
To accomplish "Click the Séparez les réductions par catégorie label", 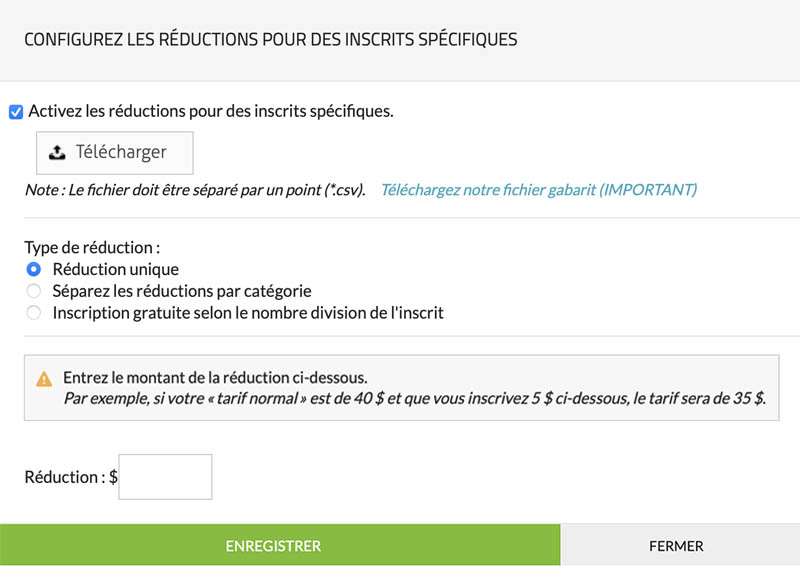I will click(x=182, y=291).
